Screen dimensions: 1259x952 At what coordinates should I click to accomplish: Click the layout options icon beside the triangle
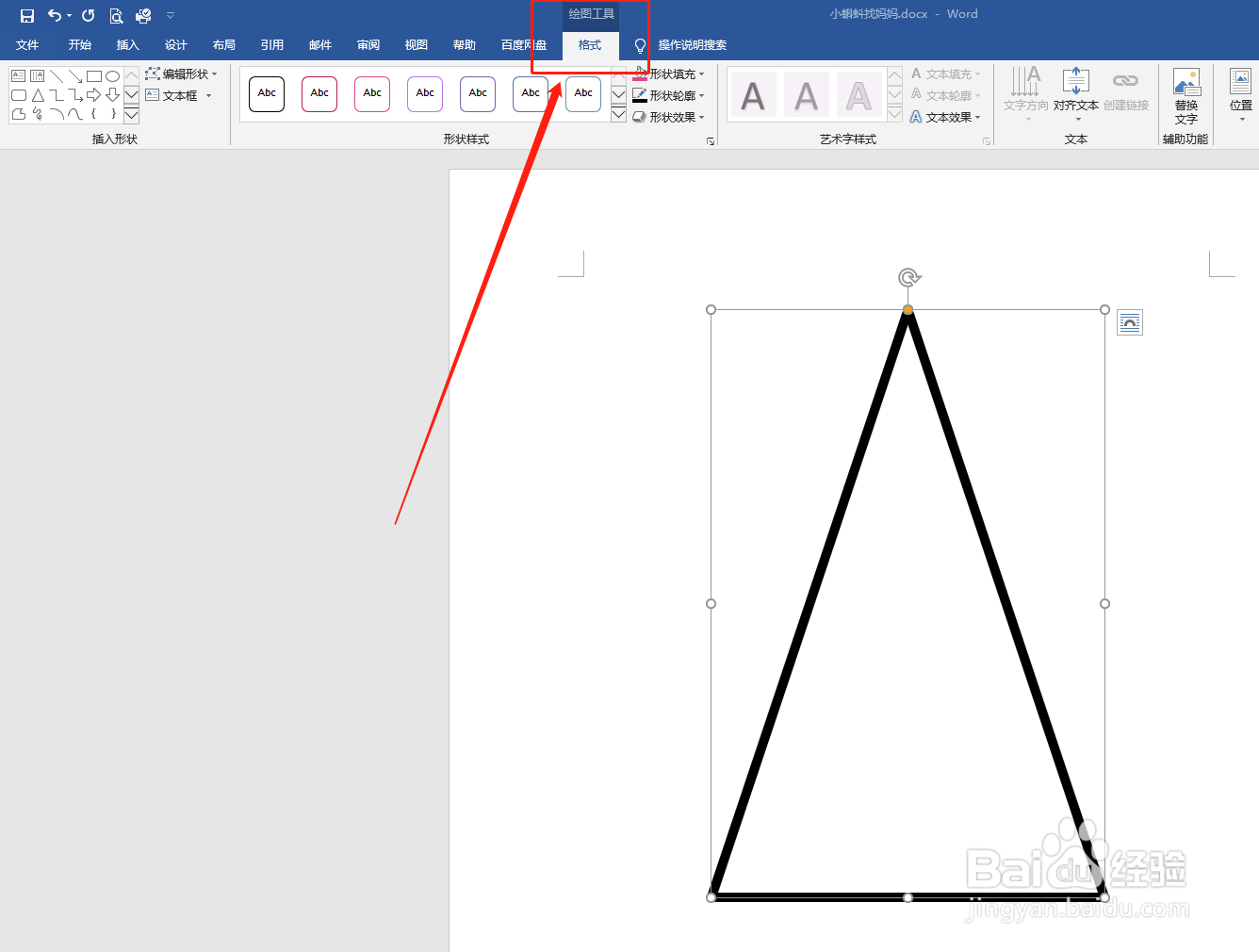tap(1130, 323)
